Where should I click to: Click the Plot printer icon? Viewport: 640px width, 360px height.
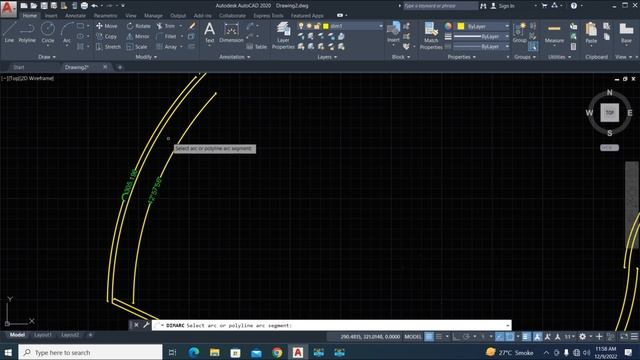pos(84,6)
